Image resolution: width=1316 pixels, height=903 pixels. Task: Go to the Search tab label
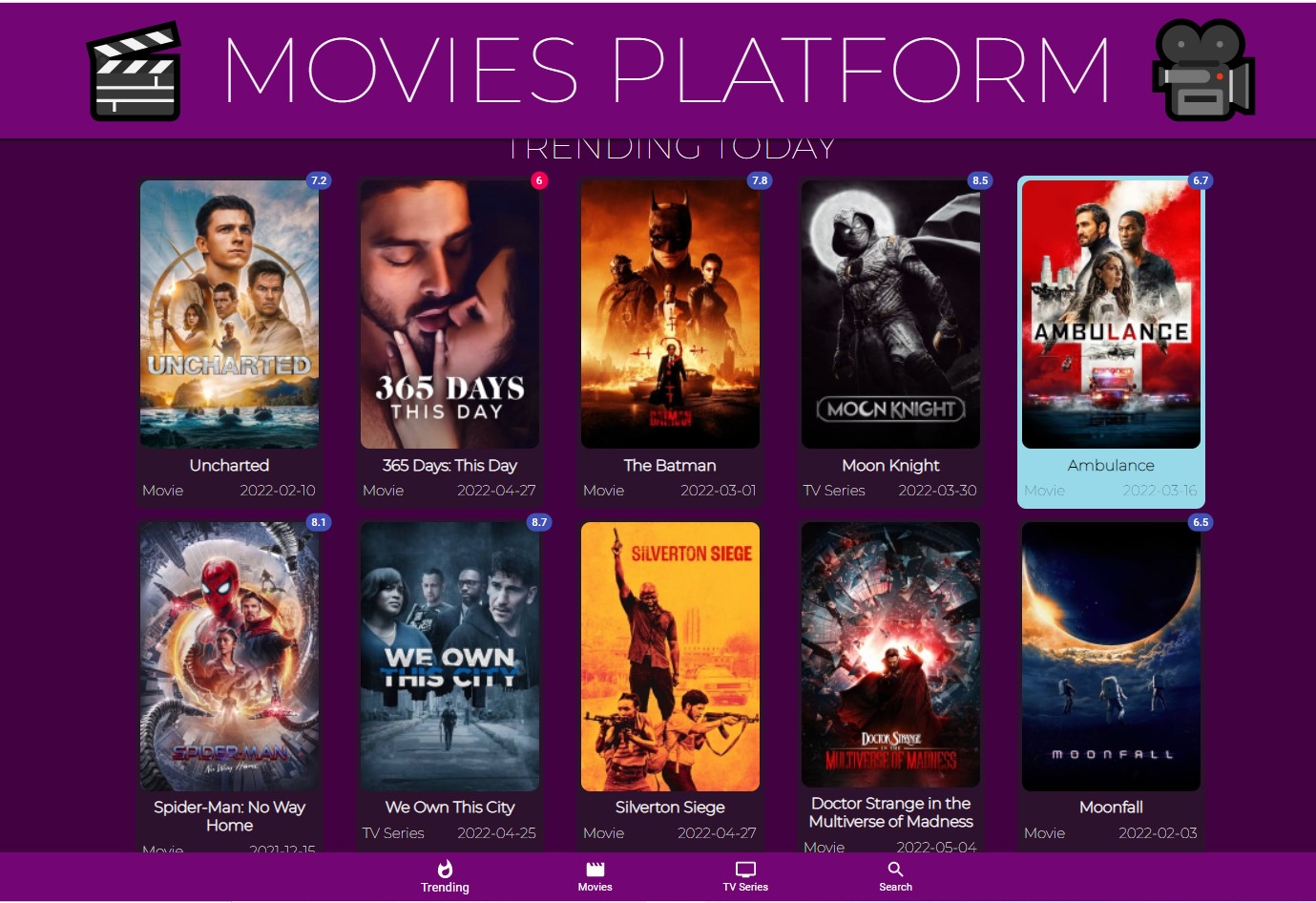895,887
